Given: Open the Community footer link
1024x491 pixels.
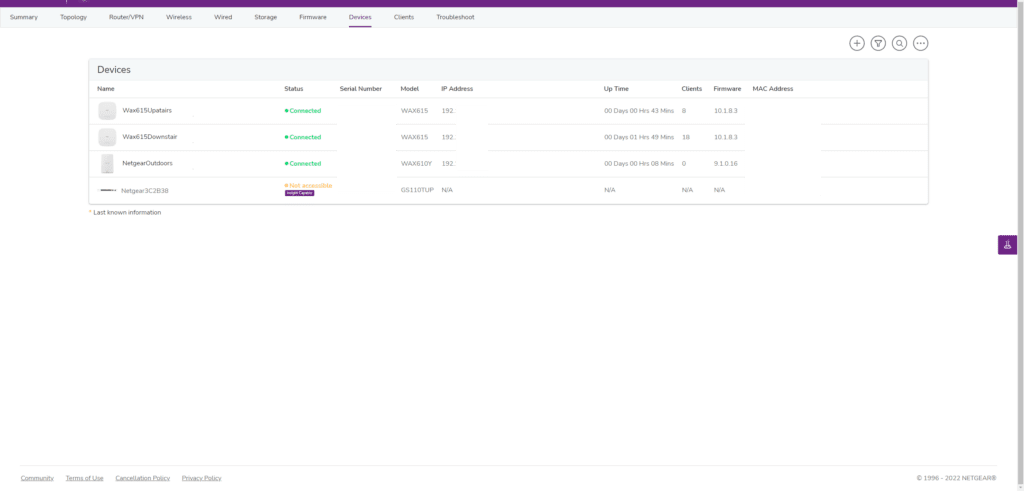Looking at the screenshot, I should click(x=37, y=478).
